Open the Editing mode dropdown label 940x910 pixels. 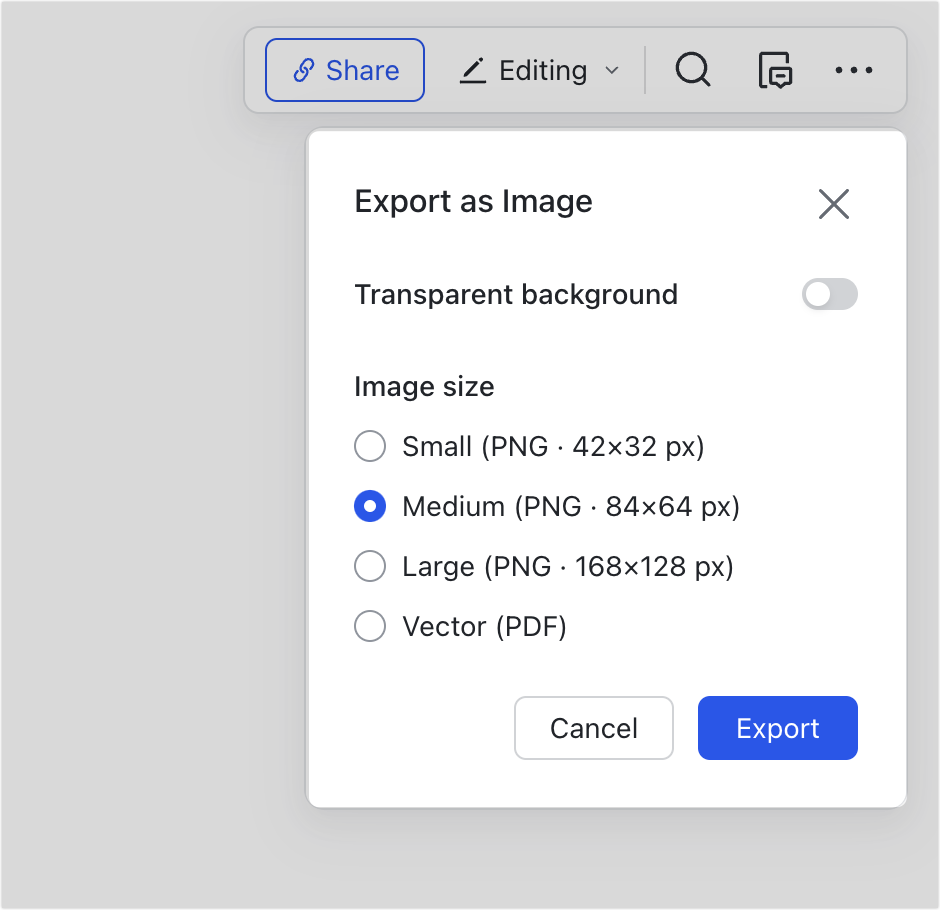point(543,71)
